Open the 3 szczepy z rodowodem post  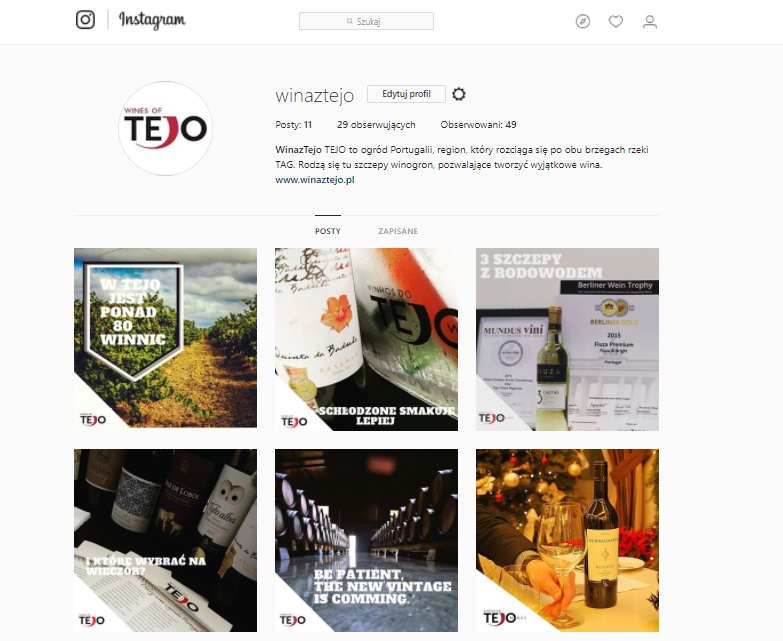coord(567,339)
